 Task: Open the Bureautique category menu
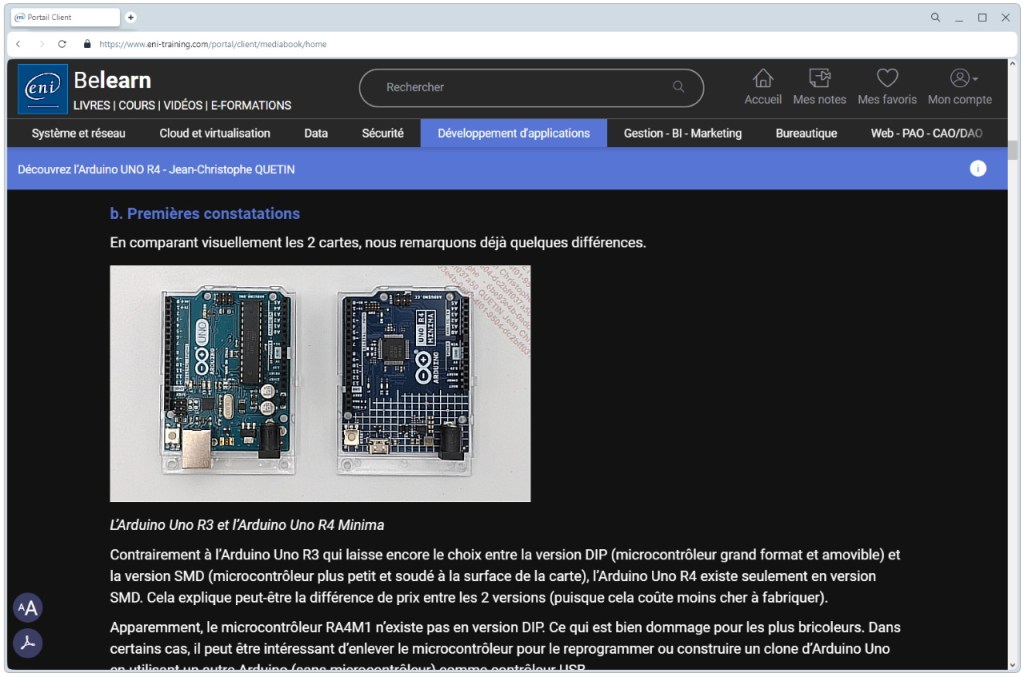click(x=806, y=132)
